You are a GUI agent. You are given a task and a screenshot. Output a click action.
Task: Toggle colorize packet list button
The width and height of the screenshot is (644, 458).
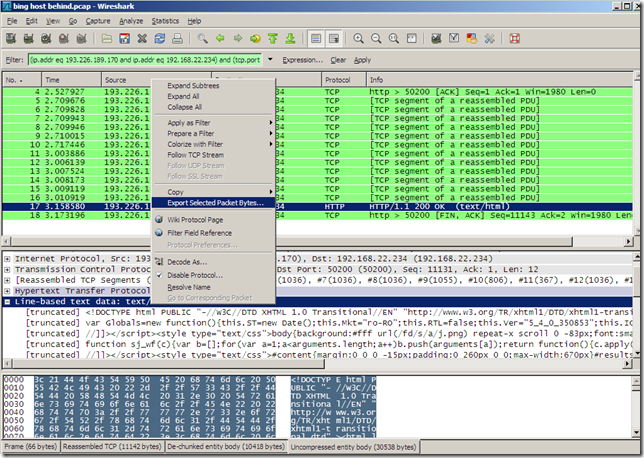316,39
